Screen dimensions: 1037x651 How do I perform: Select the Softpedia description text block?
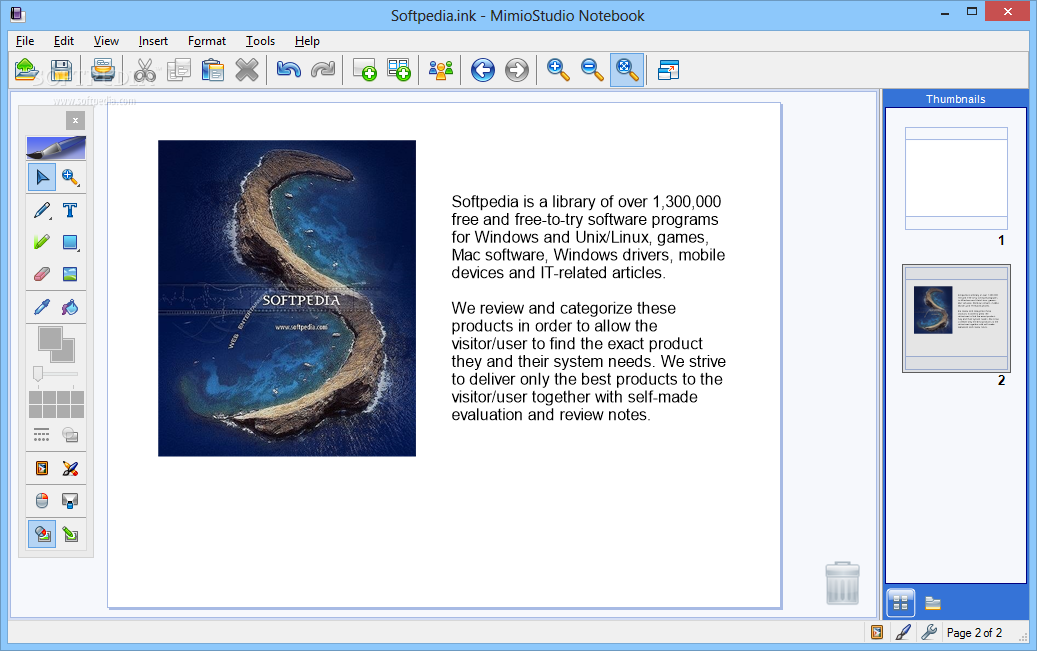(589, 308)
